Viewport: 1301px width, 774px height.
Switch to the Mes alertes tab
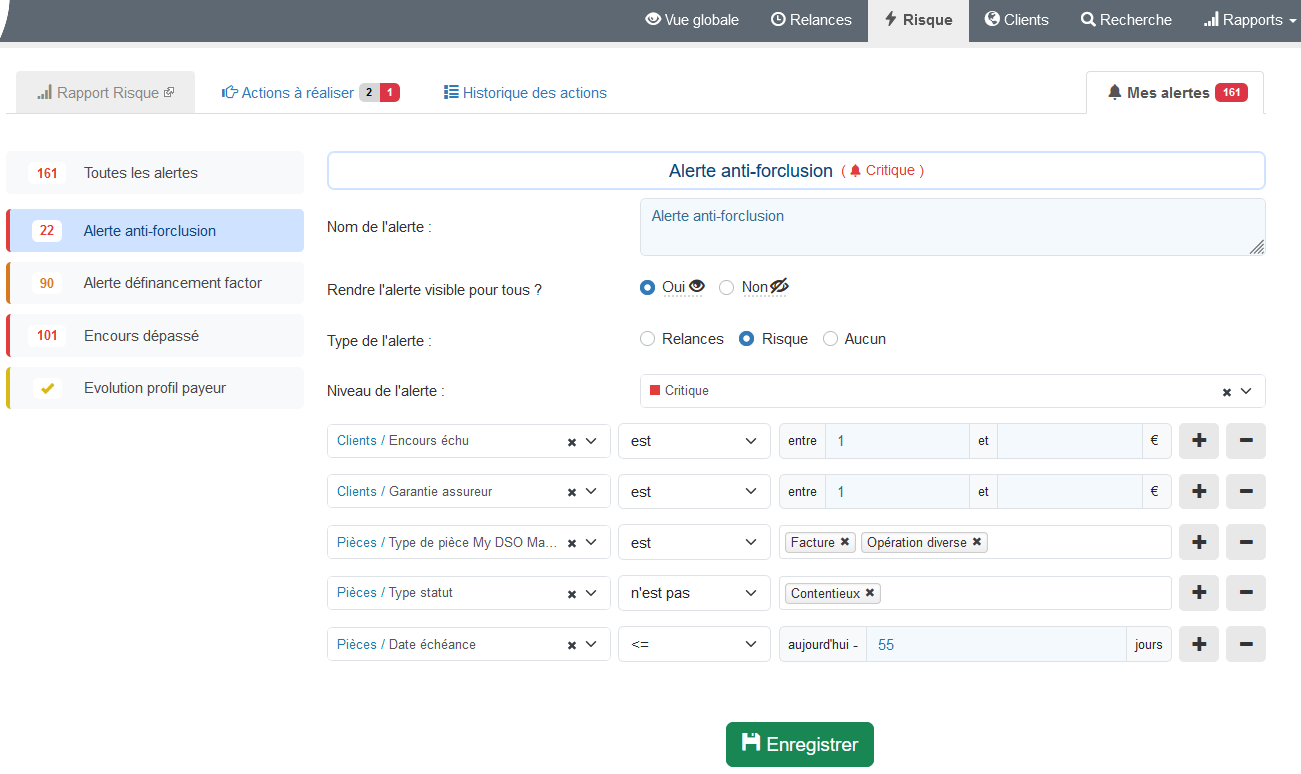1175,92
